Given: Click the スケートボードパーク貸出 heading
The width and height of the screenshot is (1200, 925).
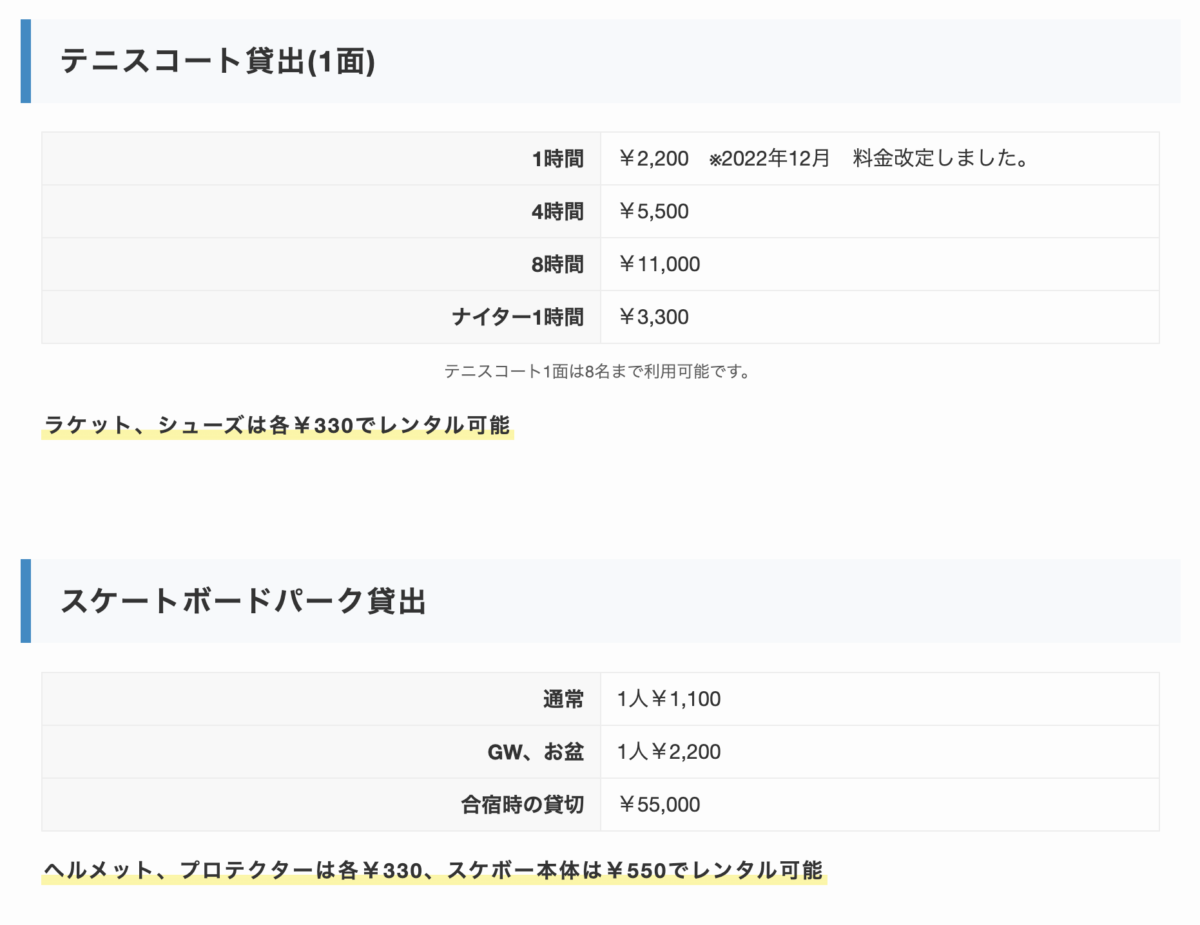Looking at the screenshot, I should (243, 601).
